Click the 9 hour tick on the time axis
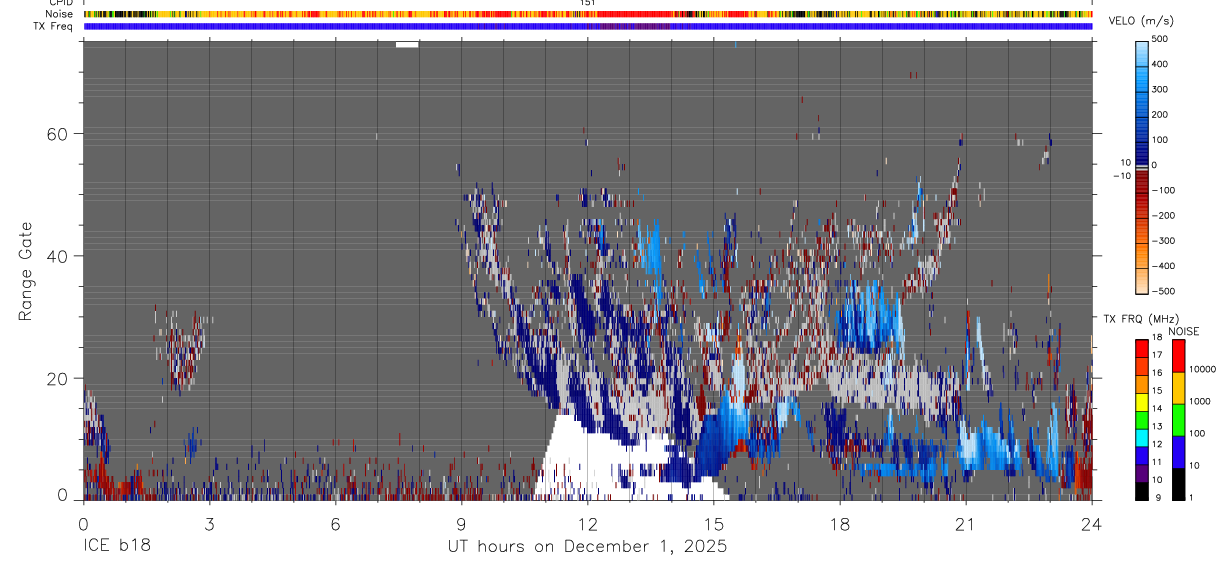The height and width of the screenshot is (567, 1228). [x=462, y=522]
